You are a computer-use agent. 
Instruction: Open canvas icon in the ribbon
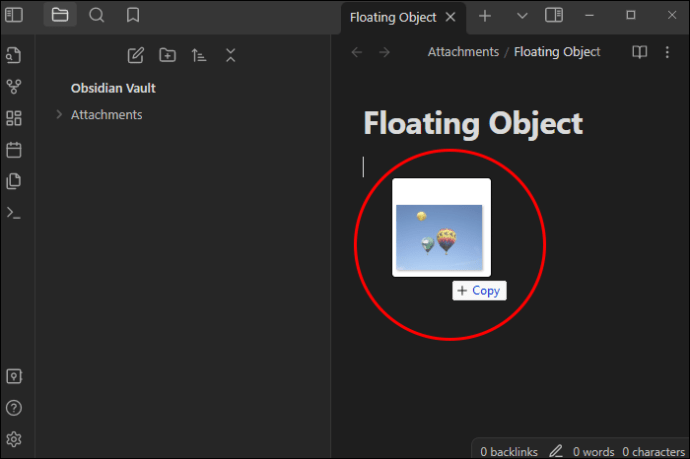(14, 118)
